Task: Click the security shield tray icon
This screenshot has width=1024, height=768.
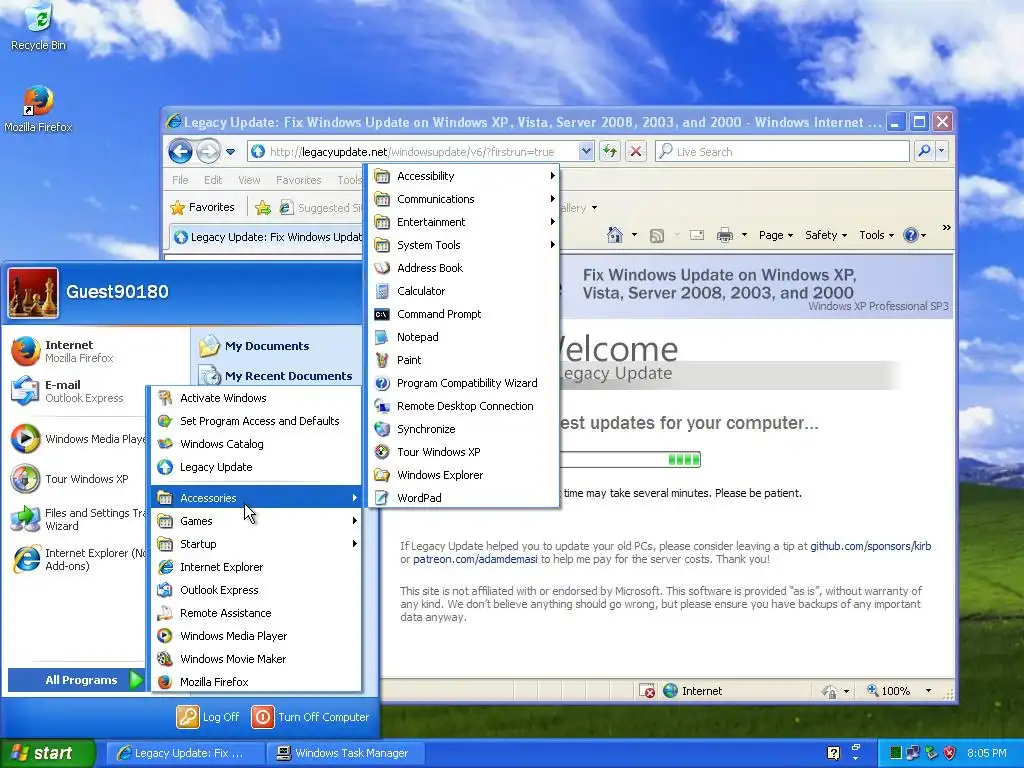Action: pos(950,753)
